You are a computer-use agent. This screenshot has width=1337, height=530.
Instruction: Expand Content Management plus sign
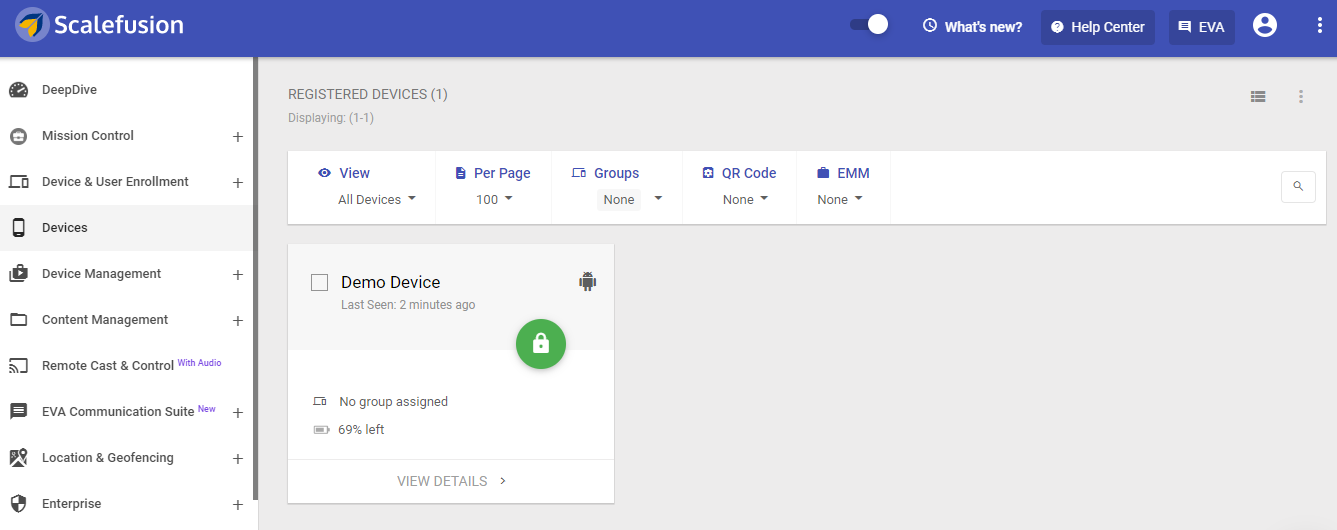click(238, 321)
